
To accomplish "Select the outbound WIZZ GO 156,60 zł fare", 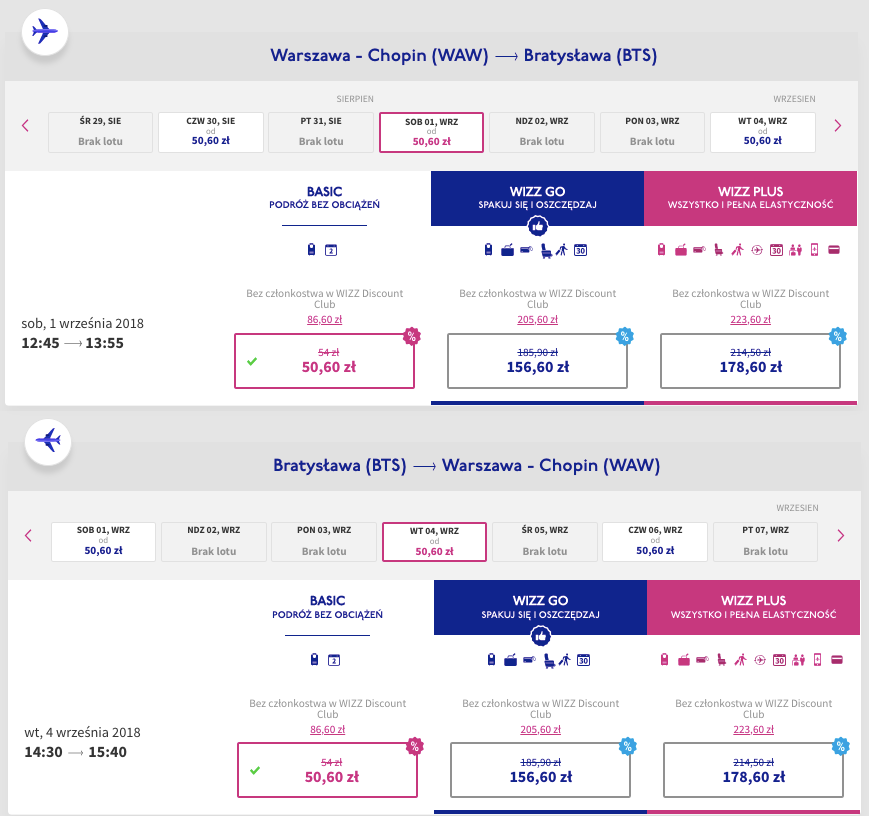I will tap(537, 360).
